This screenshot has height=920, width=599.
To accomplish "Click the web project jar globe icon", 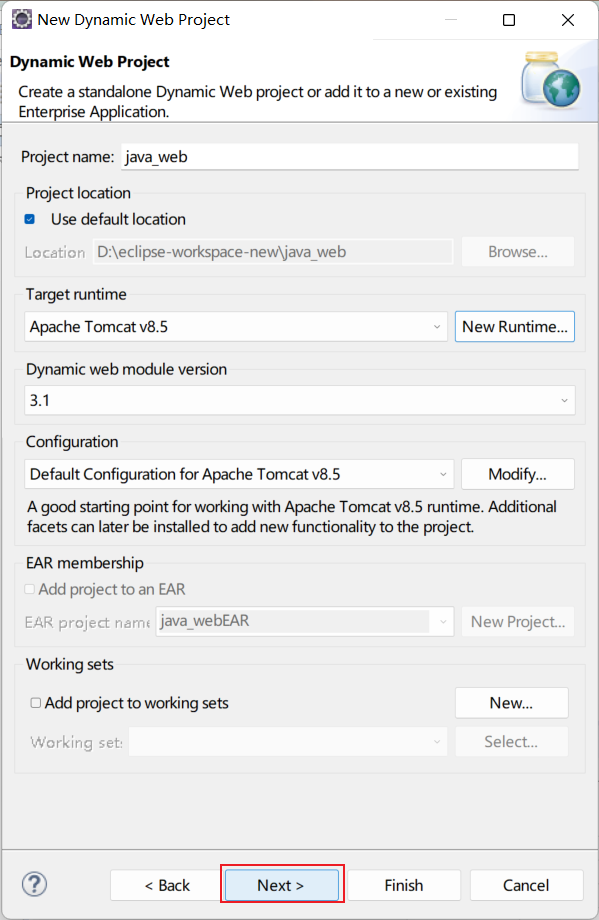I will click(x=551, y=81).
